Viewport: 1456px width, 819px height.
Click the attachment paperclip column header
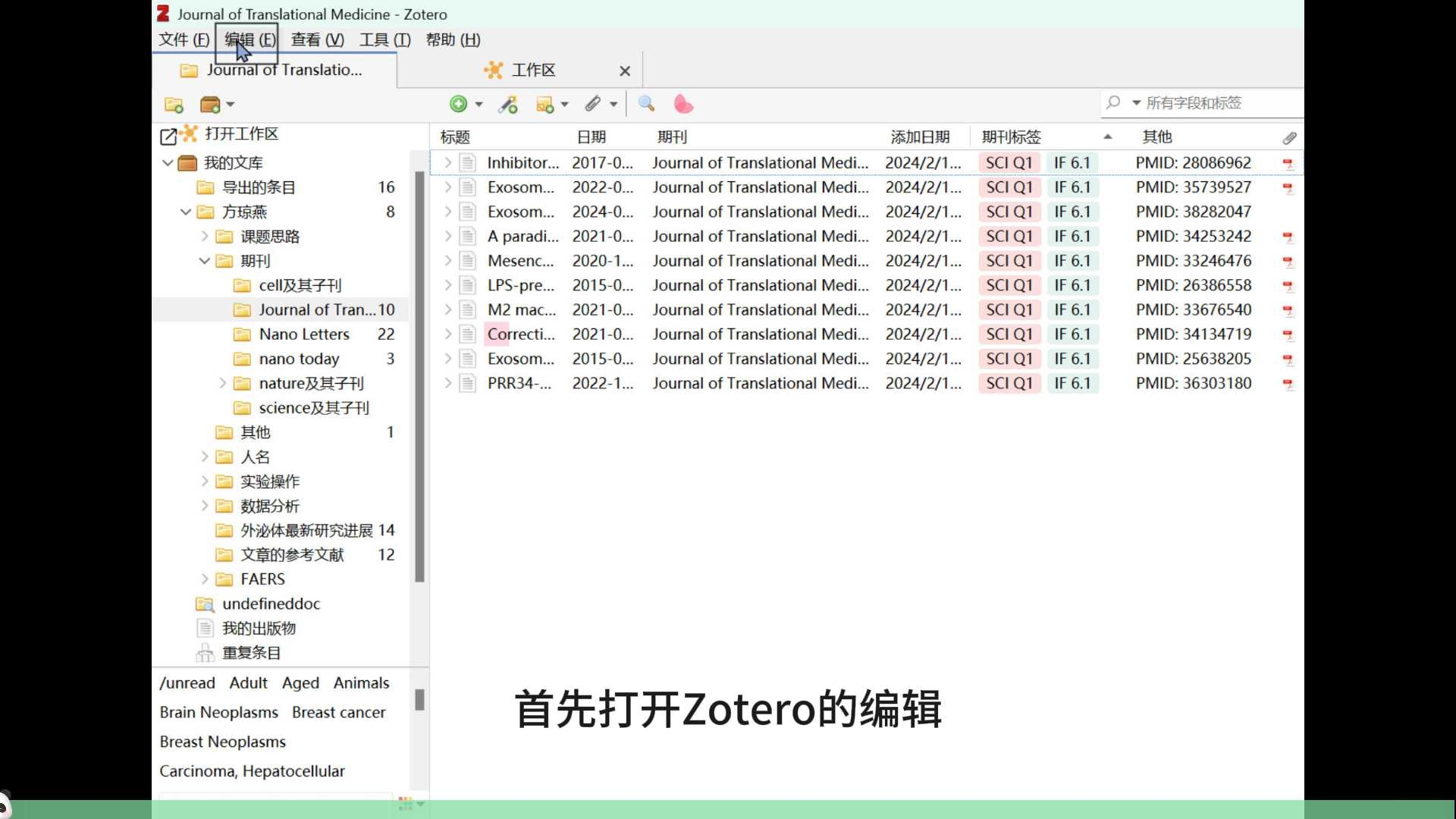point(1289,138)
